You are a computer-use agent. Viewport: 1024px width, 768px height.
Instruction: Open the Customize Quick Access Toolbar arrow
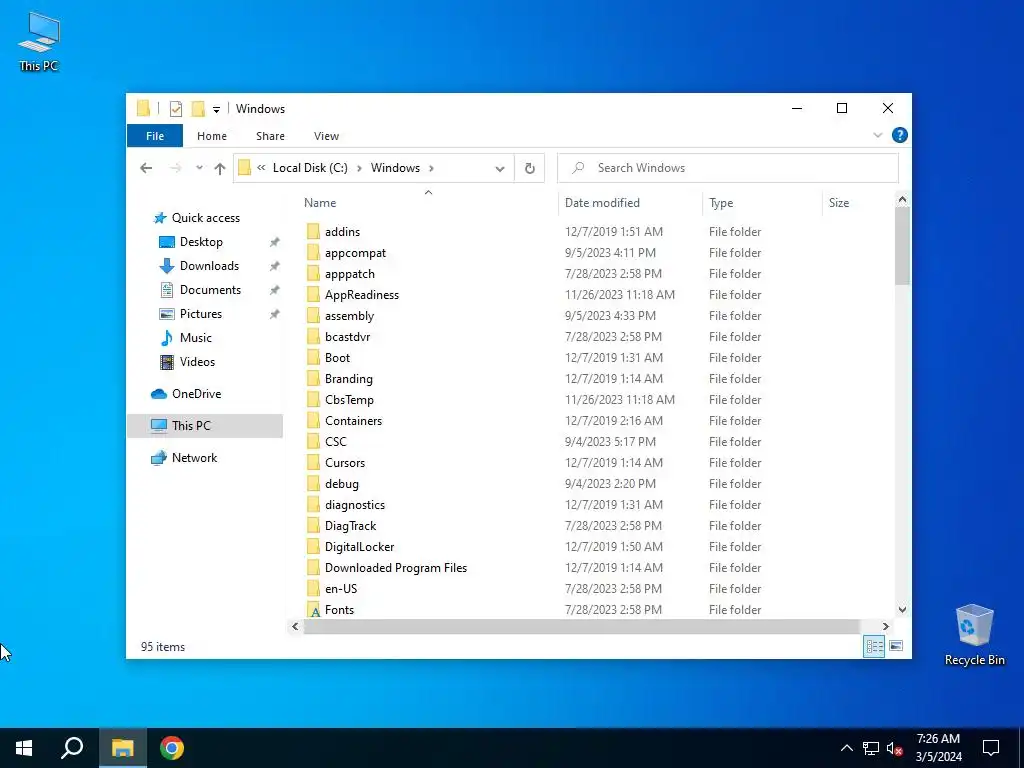coord(216,110)
